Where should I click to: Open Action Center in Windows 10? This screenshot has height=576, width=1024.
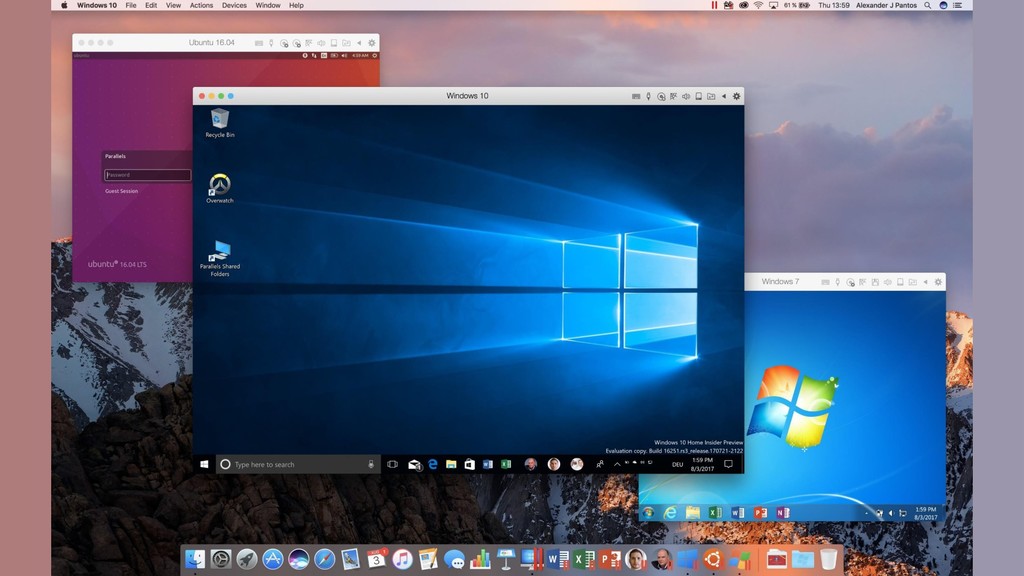click(728, 464)
